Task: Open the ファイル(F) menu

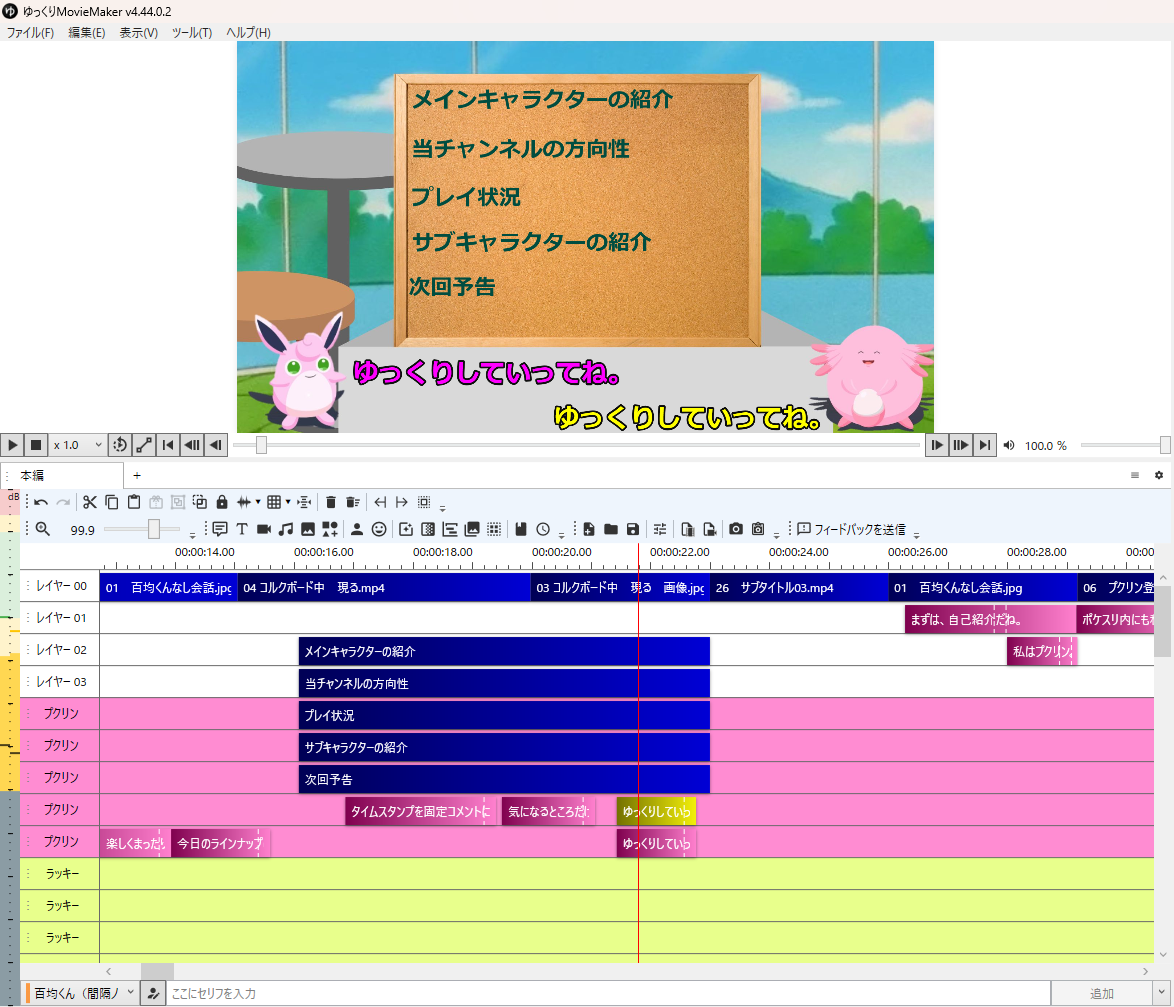Action: coord(30,32)
